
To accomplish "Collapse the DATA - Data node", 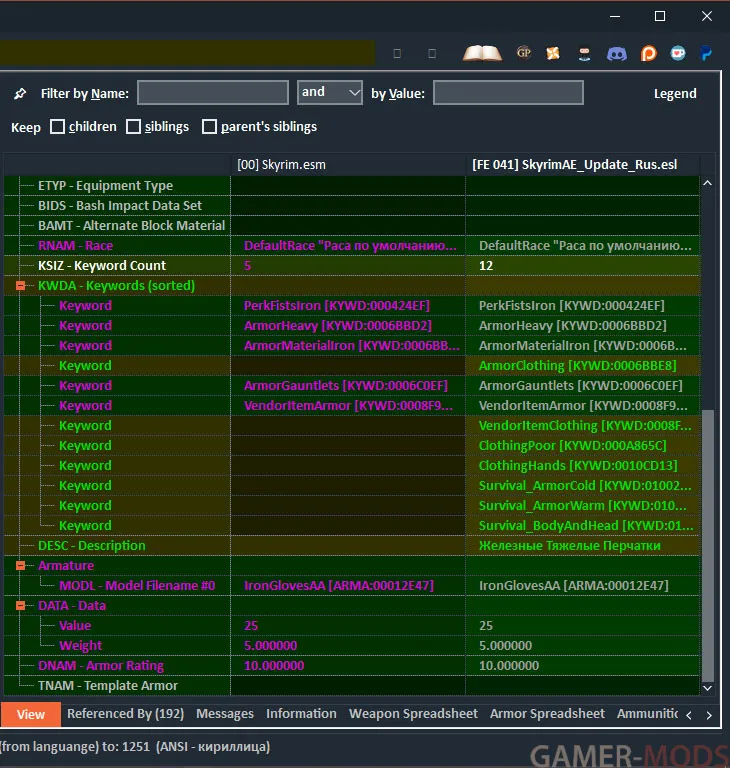I will pos(20,606).
